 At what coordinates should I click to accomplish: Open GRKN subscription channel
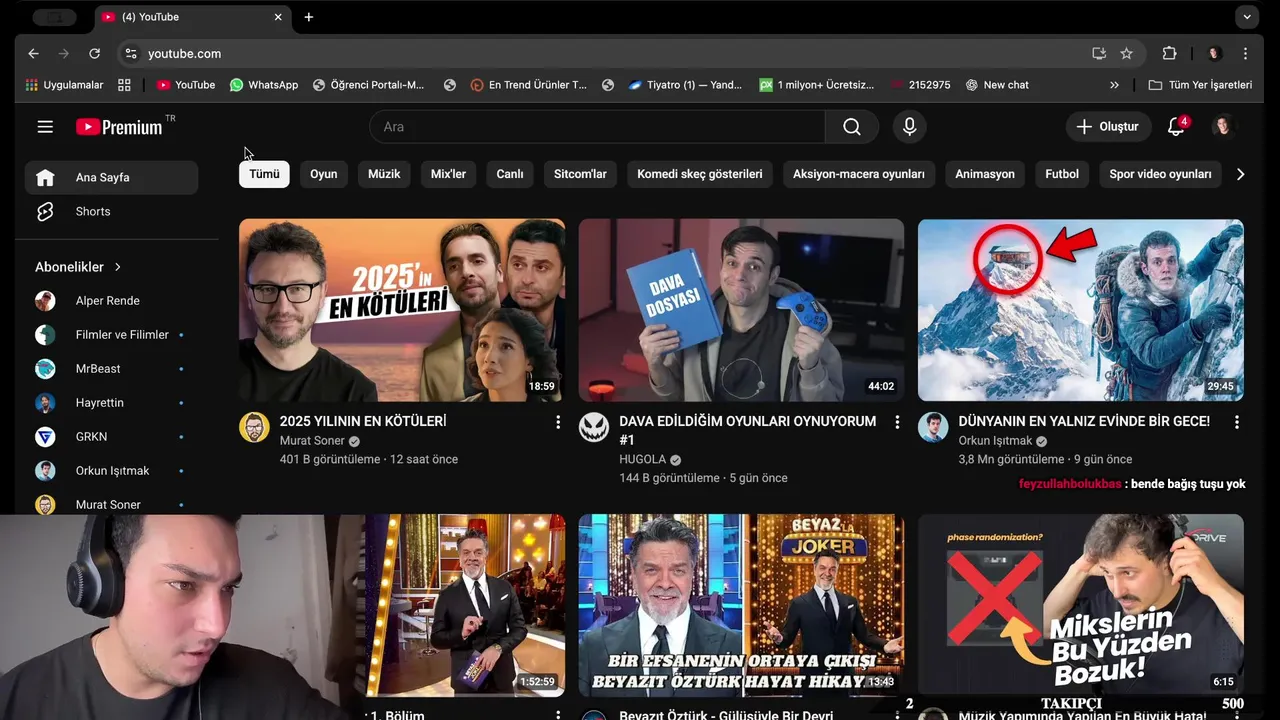click(x=111, y=437)
